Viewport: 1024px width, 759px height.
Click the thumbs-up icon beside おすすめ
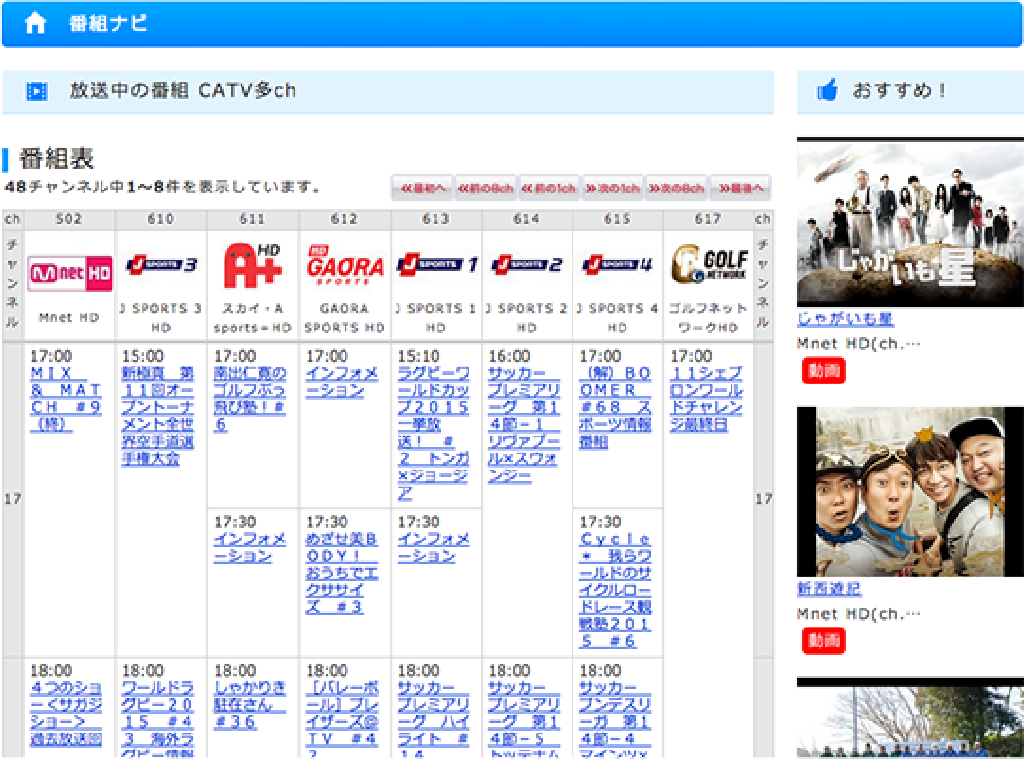click(x=826, y=92)
